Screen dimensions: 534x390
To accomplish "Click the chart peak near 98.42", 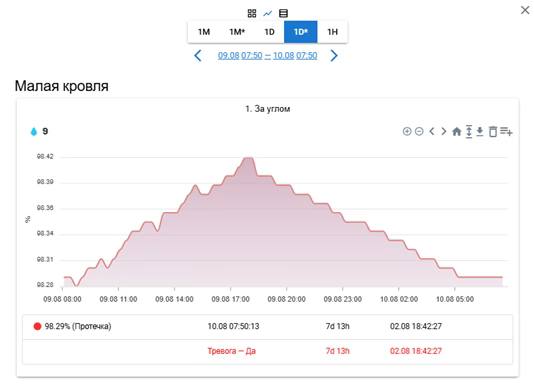I will [249, 158].
